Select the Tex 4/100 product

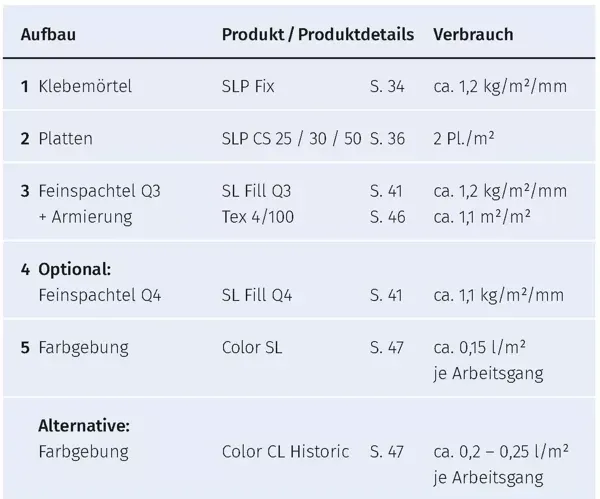coord(258,217)
